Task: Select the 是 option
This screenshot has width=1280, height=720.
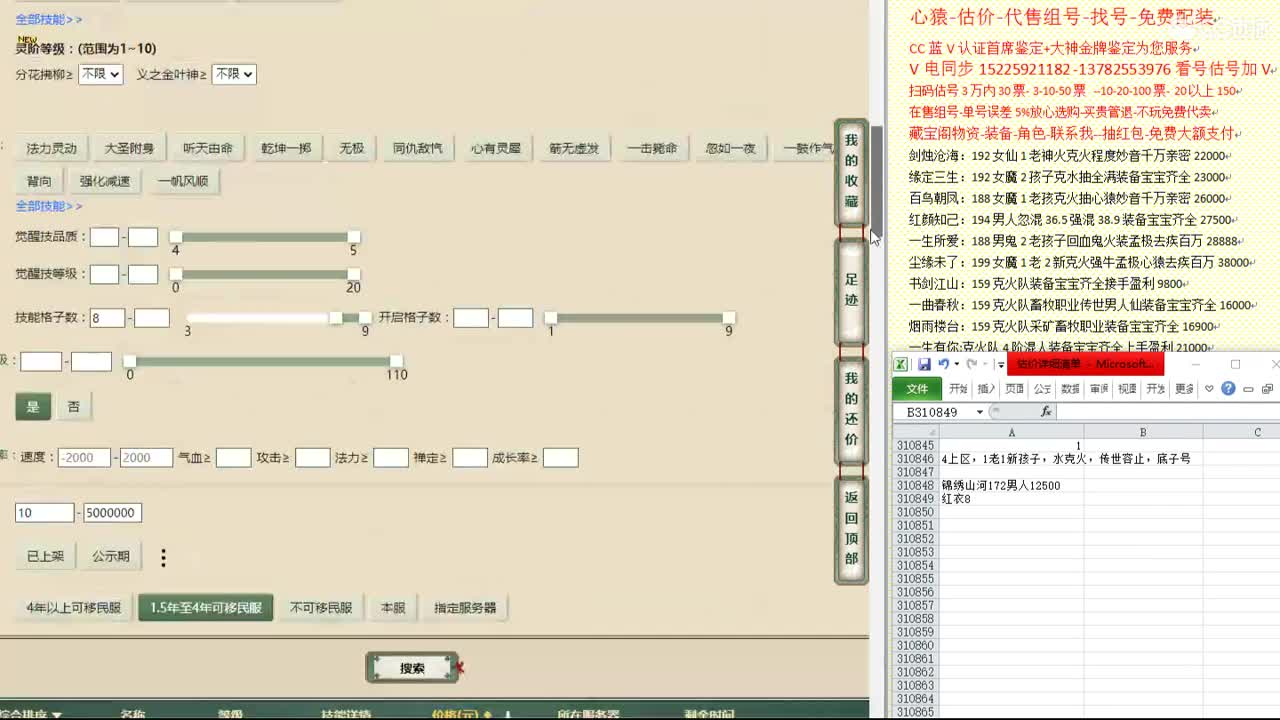Action: 35,406
